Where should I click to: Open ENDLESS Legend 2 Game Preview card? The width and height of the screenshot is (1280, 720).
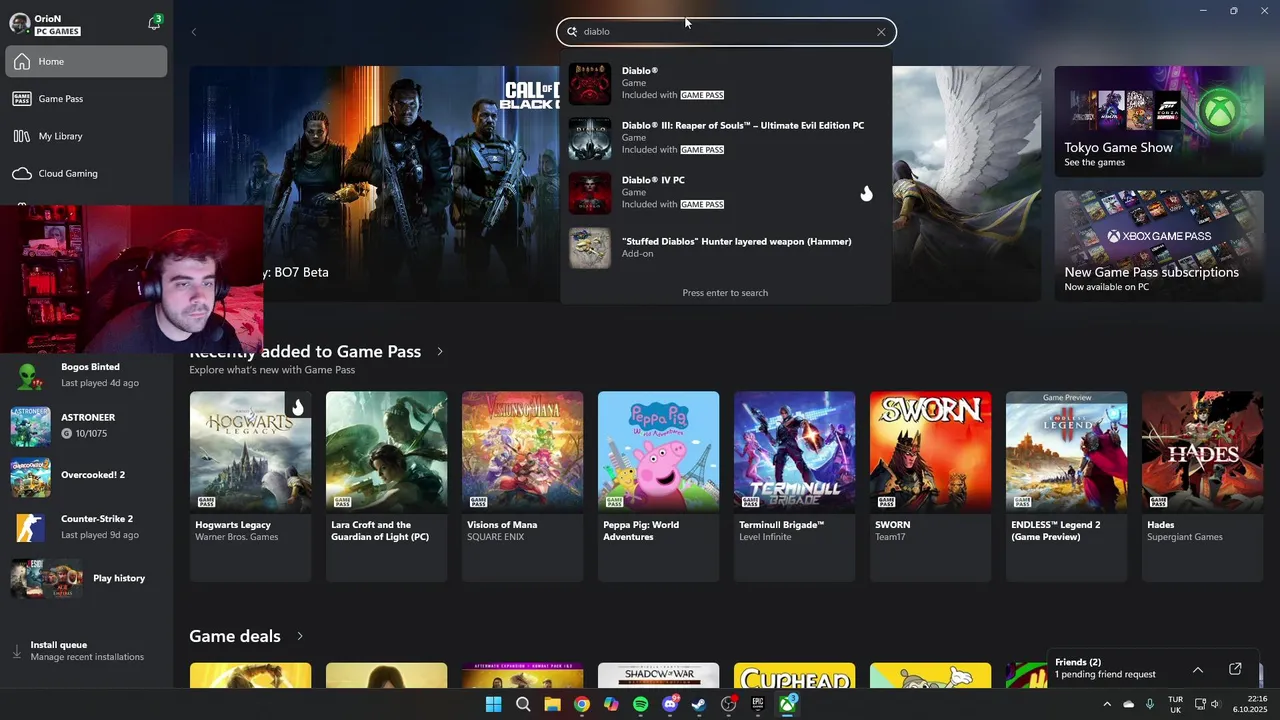(1066, 486)
